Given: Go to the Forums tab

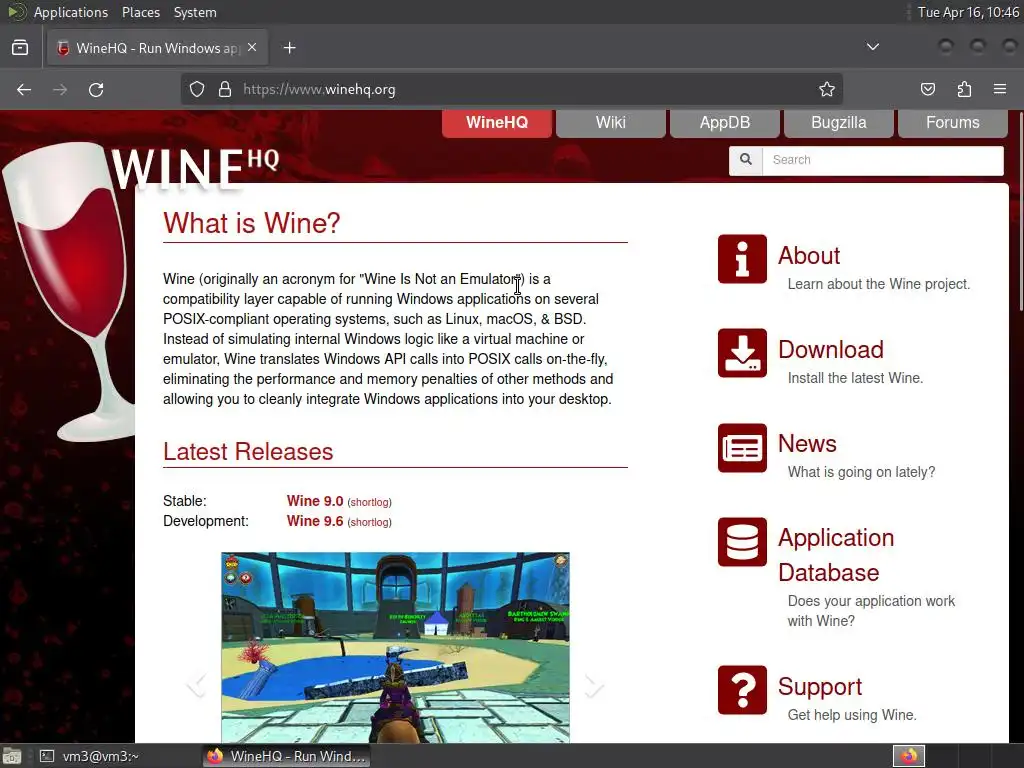Looking at the screenshot, I should [953, 123].
